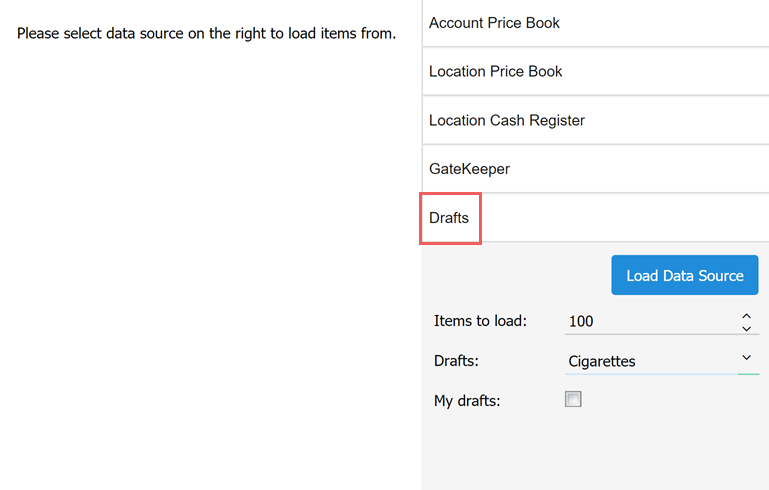The height and width of the screenshot is (490, 769).
Task: Click empty panel area below My drafts
Action: coord(595,451)
